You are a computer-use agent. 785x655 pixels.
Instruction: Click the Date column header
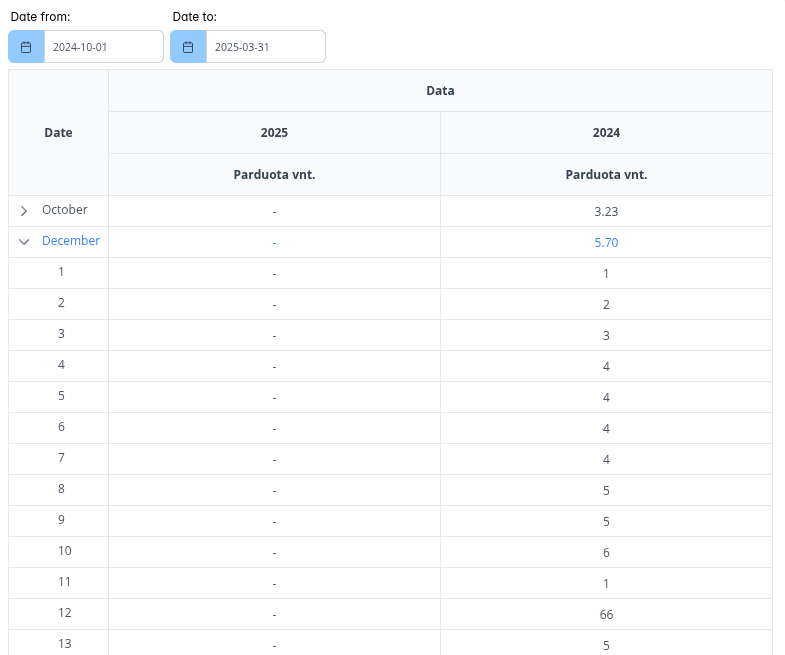click(x=58, y=132)
